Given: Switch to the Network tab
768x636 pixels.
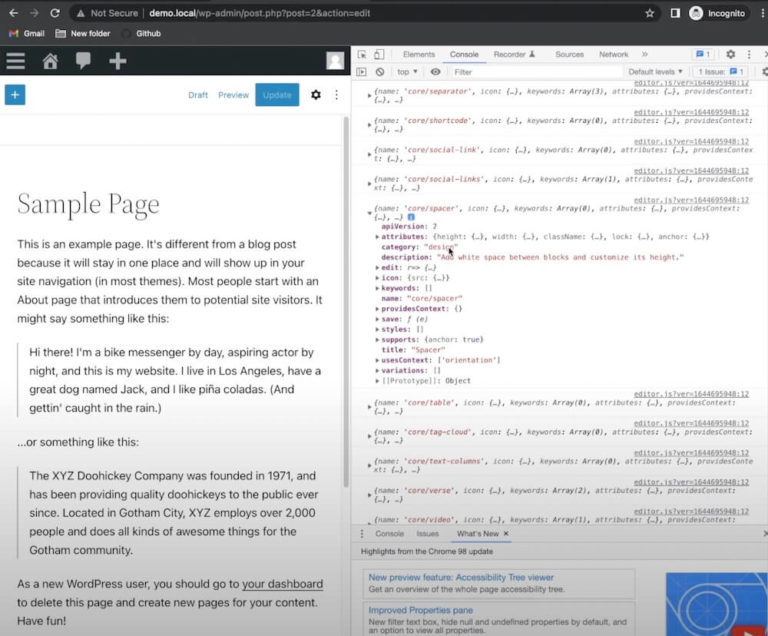Looking at the screenshot, I should point(613,54).
